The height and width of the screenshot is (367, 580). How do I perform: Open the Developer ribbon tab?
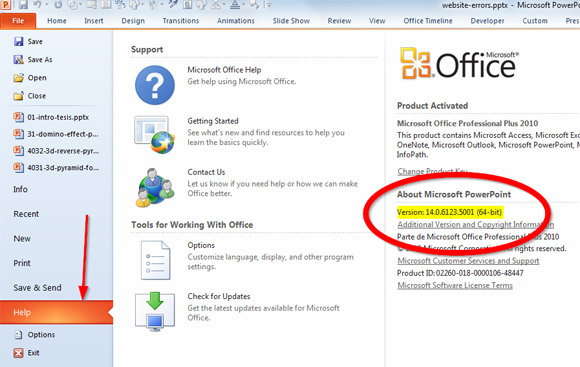click(487, 21)
